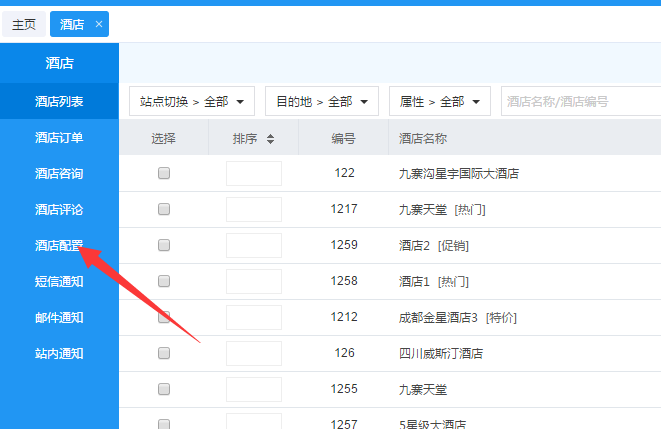Go to 酒店咨询 section
The width and height of the screenshot is (661, 429).
59,173
